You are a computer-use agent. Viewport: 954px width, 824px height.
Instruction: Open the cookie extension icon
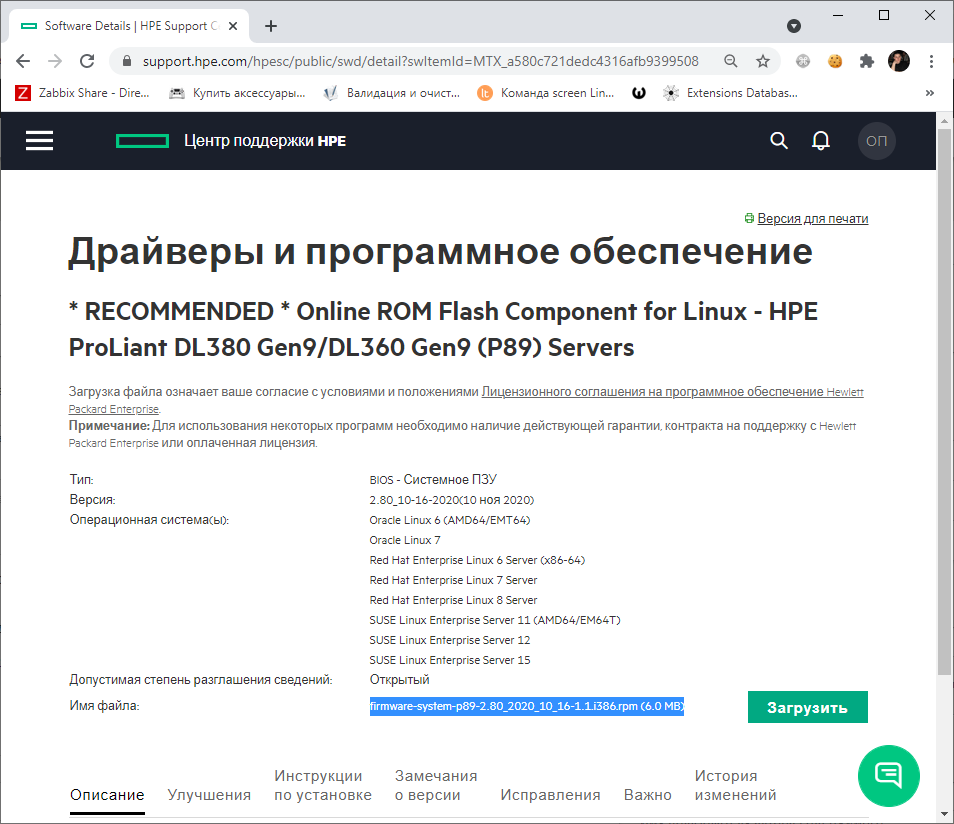(835, 61)
